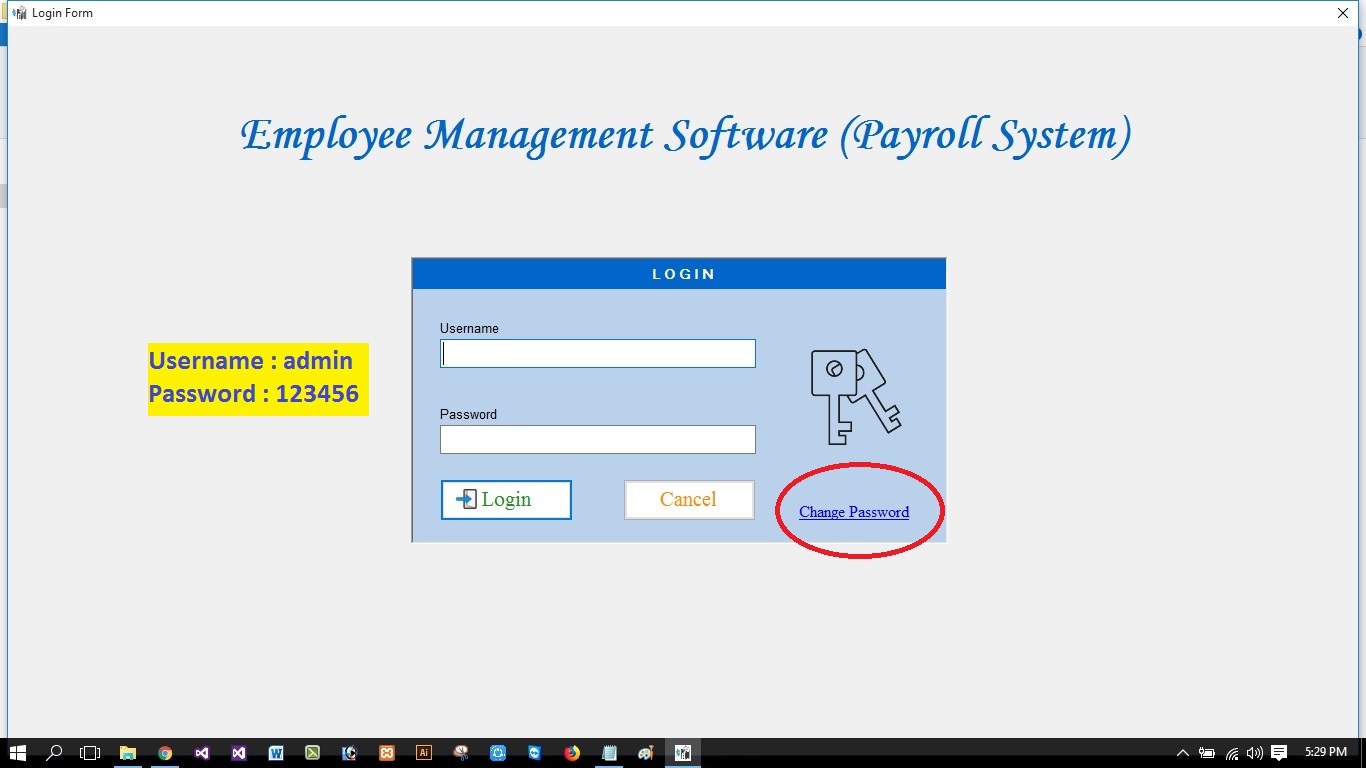
Task: Click the taskbar Search icon
Action: (54, 752)
